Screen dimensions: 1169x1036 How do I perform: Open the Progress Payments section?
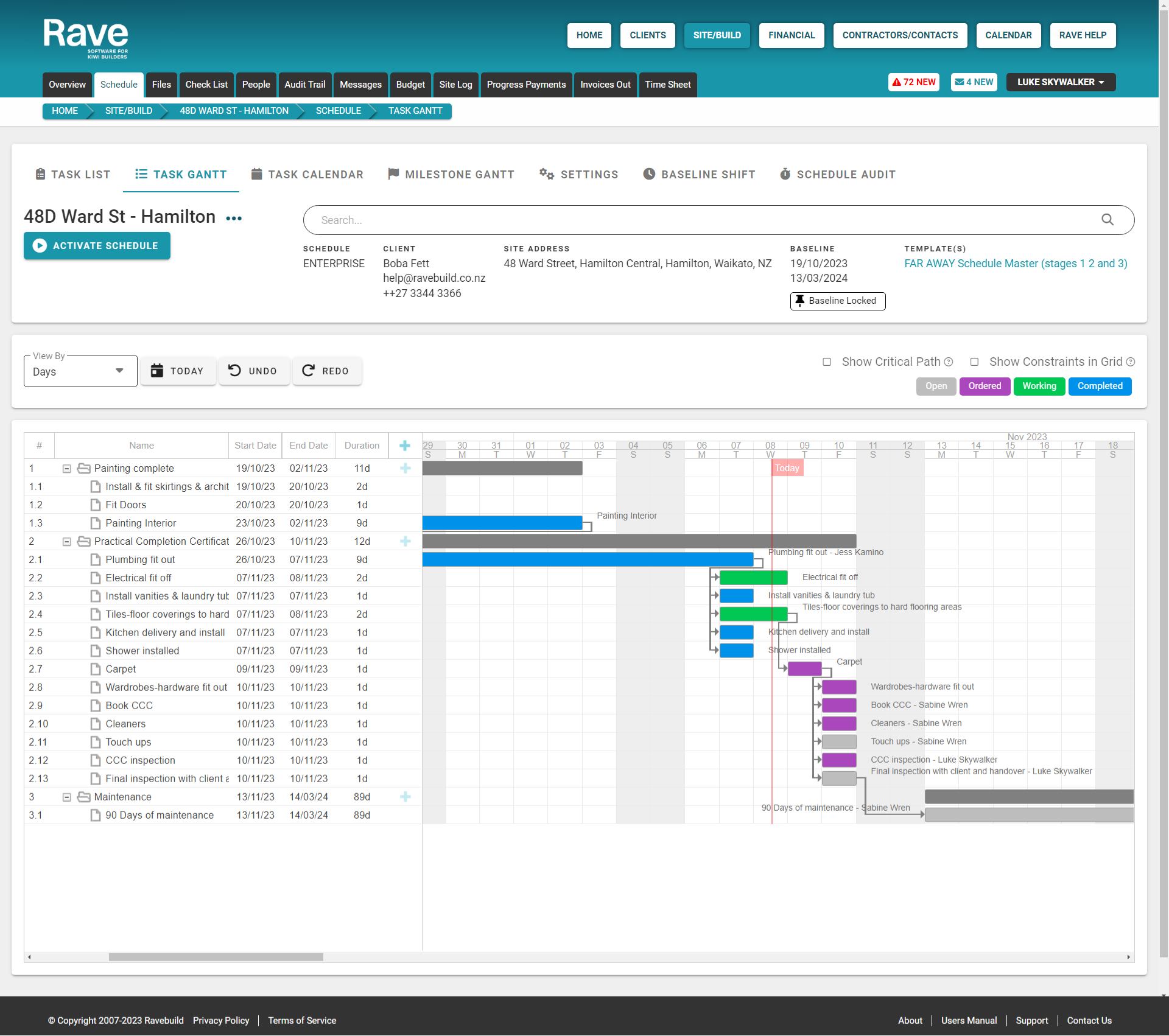pos(526,85)
